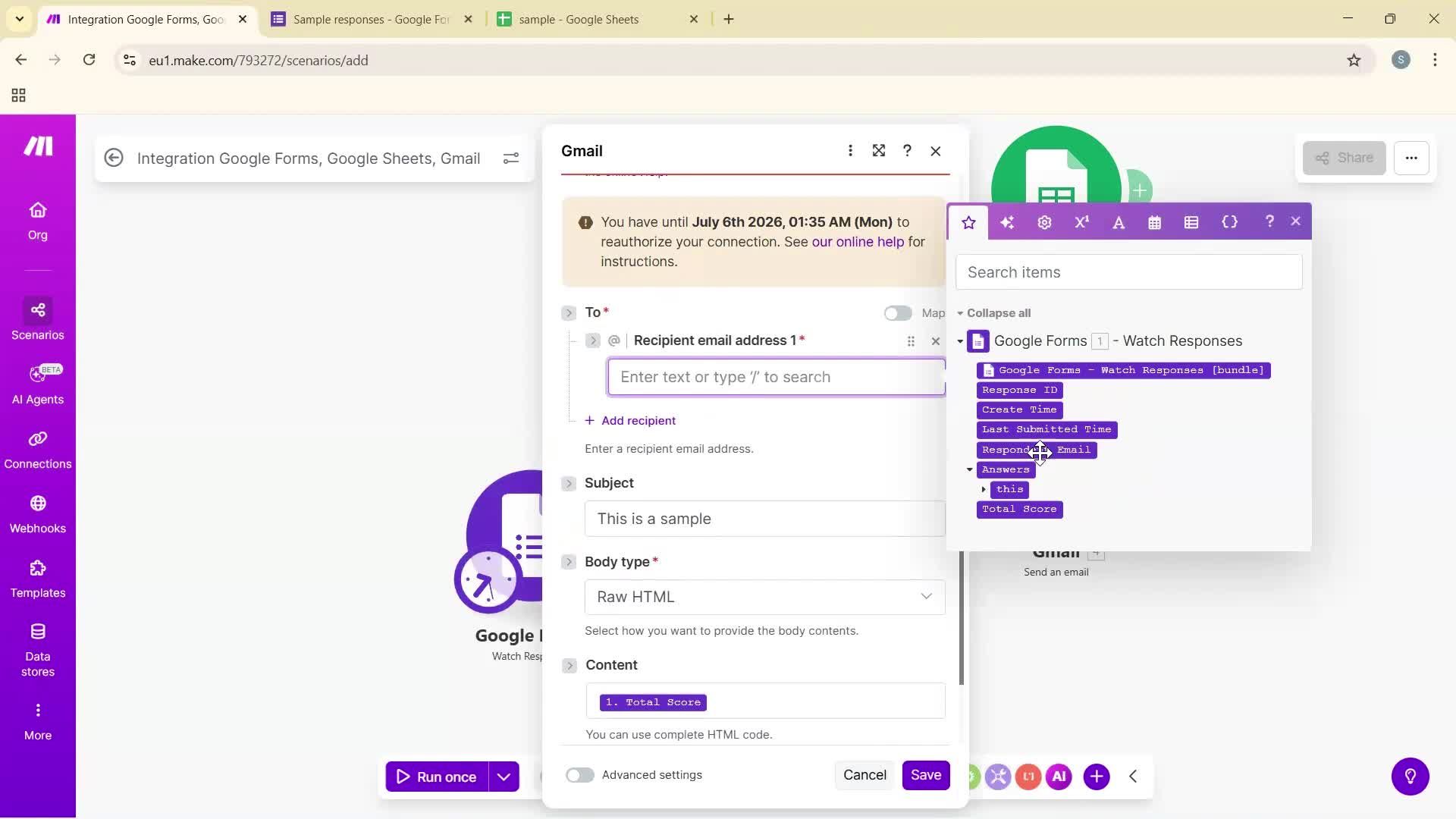Switch to the sample - Google Sheets tab

[x=580, y=19]
